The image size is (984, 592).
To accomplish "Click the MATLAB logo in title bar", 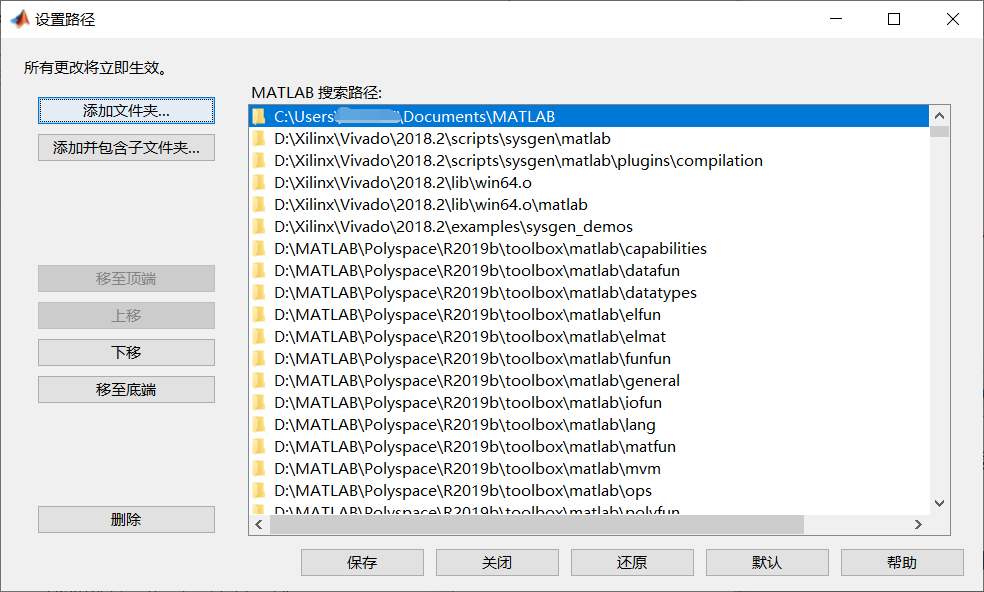I will (20, 19).
